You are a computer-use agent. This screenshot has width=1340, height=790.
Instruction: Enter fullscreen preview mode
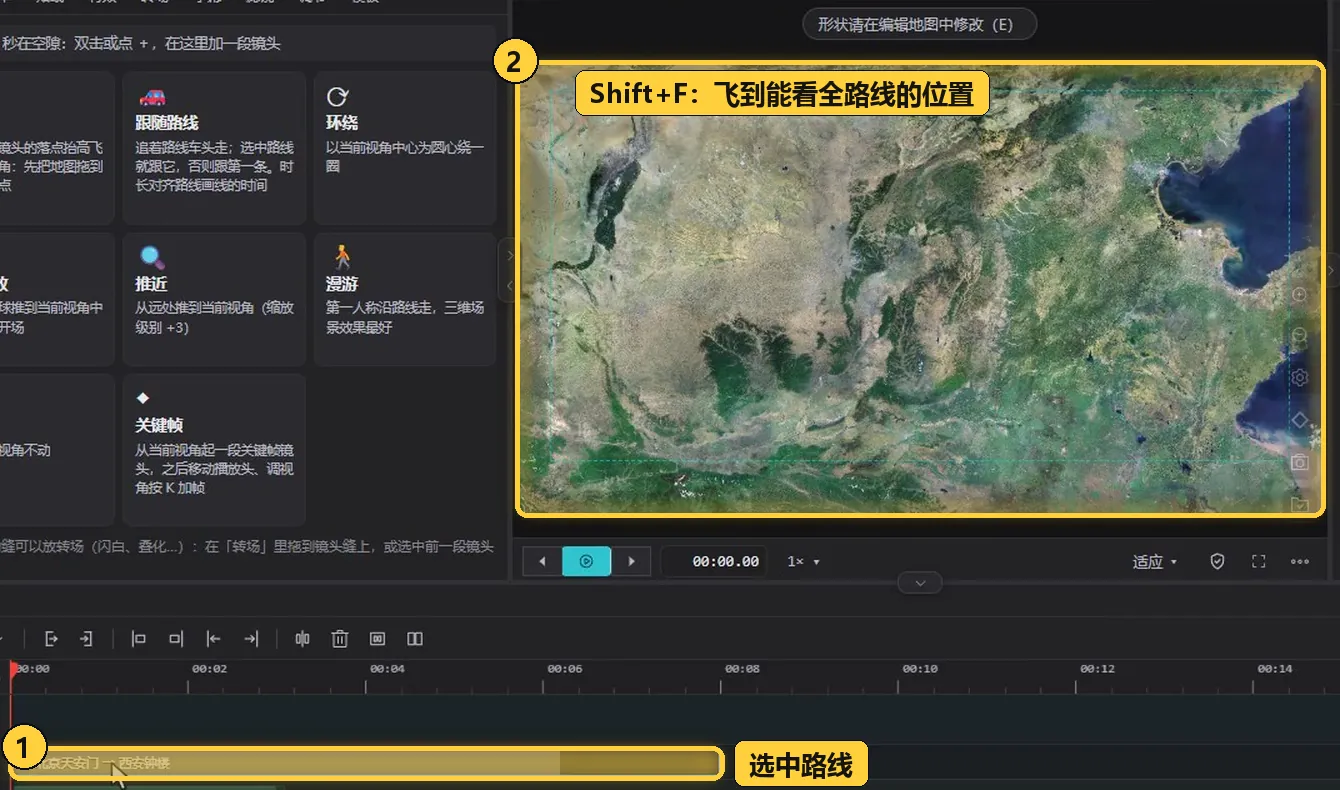click(1259, 562)
